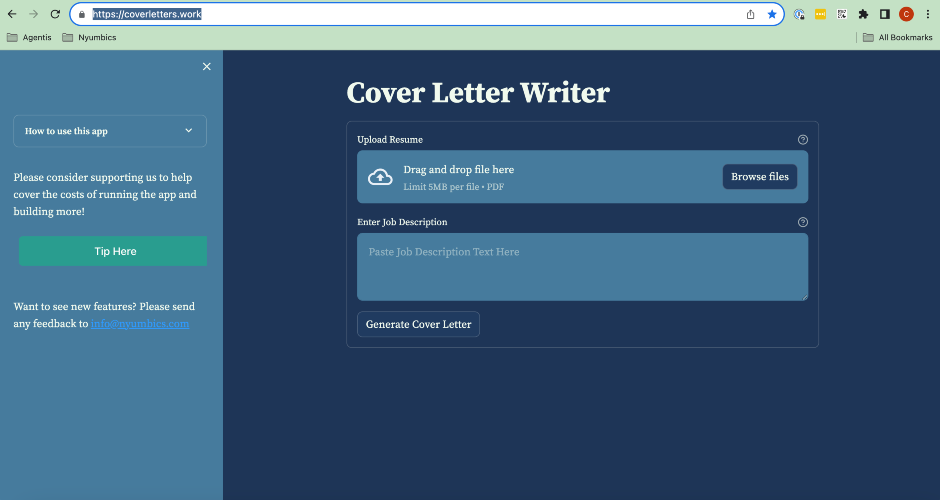Screen dimensions: 940x500
Task: Click the cloud upload icon
Action: coord(380,177)
